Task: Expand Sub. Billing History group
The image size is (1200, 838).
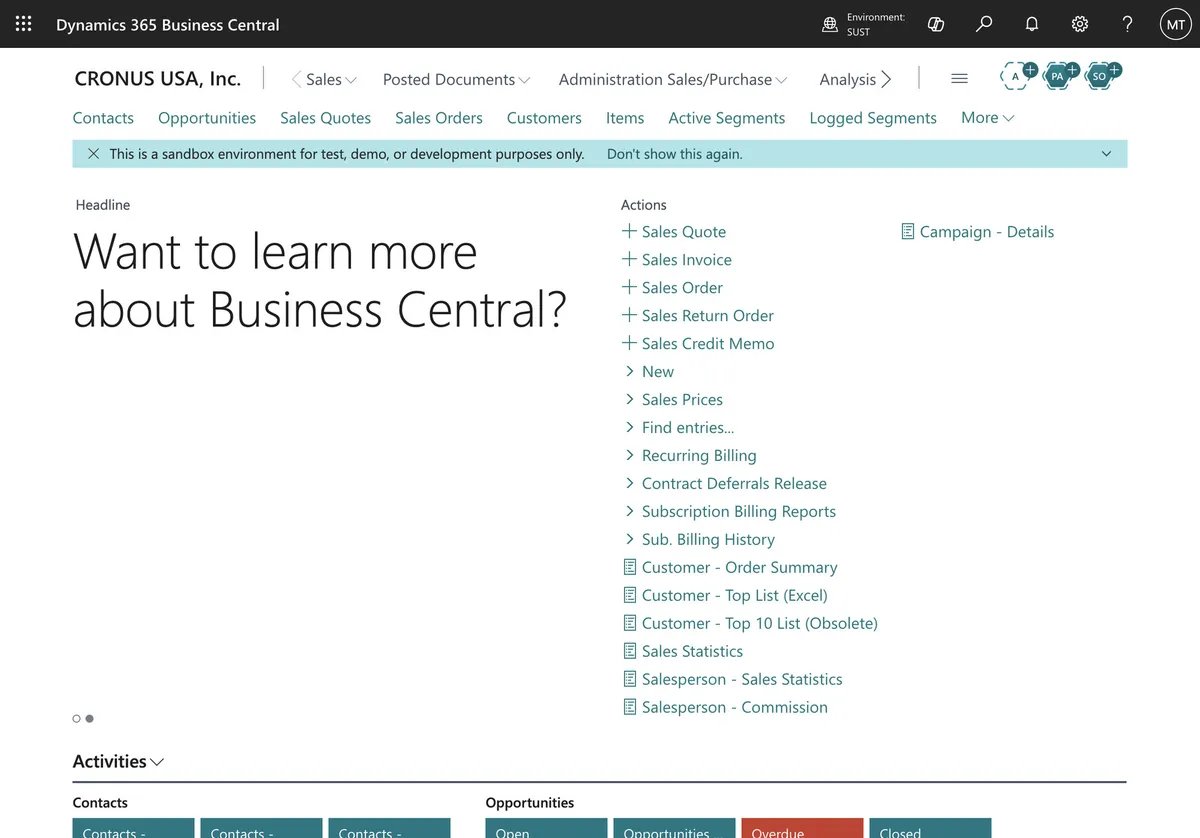Action: click(699, 539)
